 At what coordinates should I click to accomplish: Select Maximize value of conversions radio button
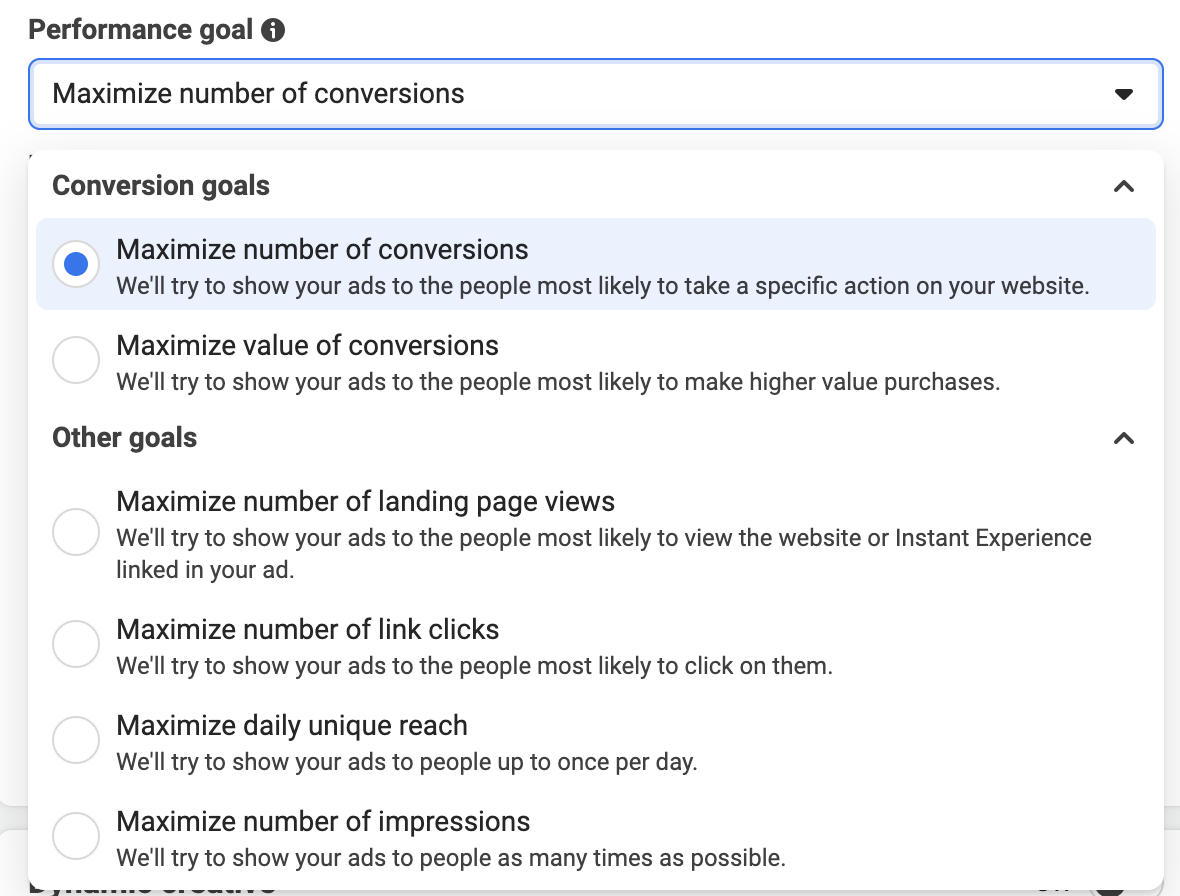(76, 360)
